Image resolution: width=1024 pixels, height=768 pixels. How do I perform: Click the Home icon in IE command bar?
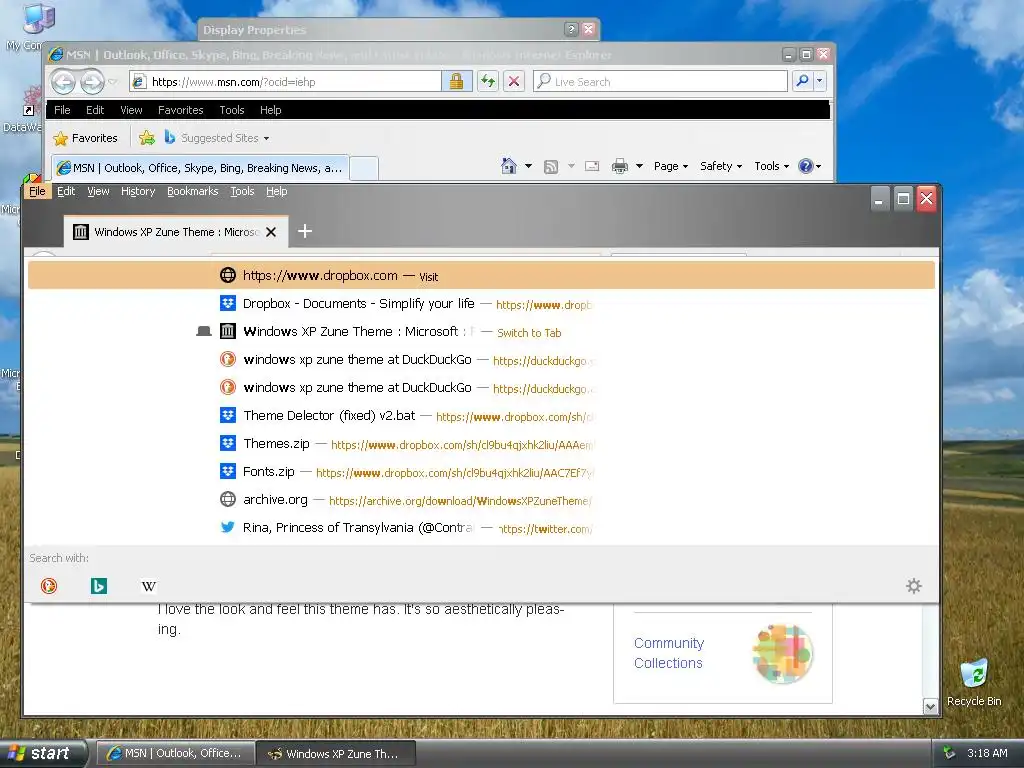tap(509, 166)
